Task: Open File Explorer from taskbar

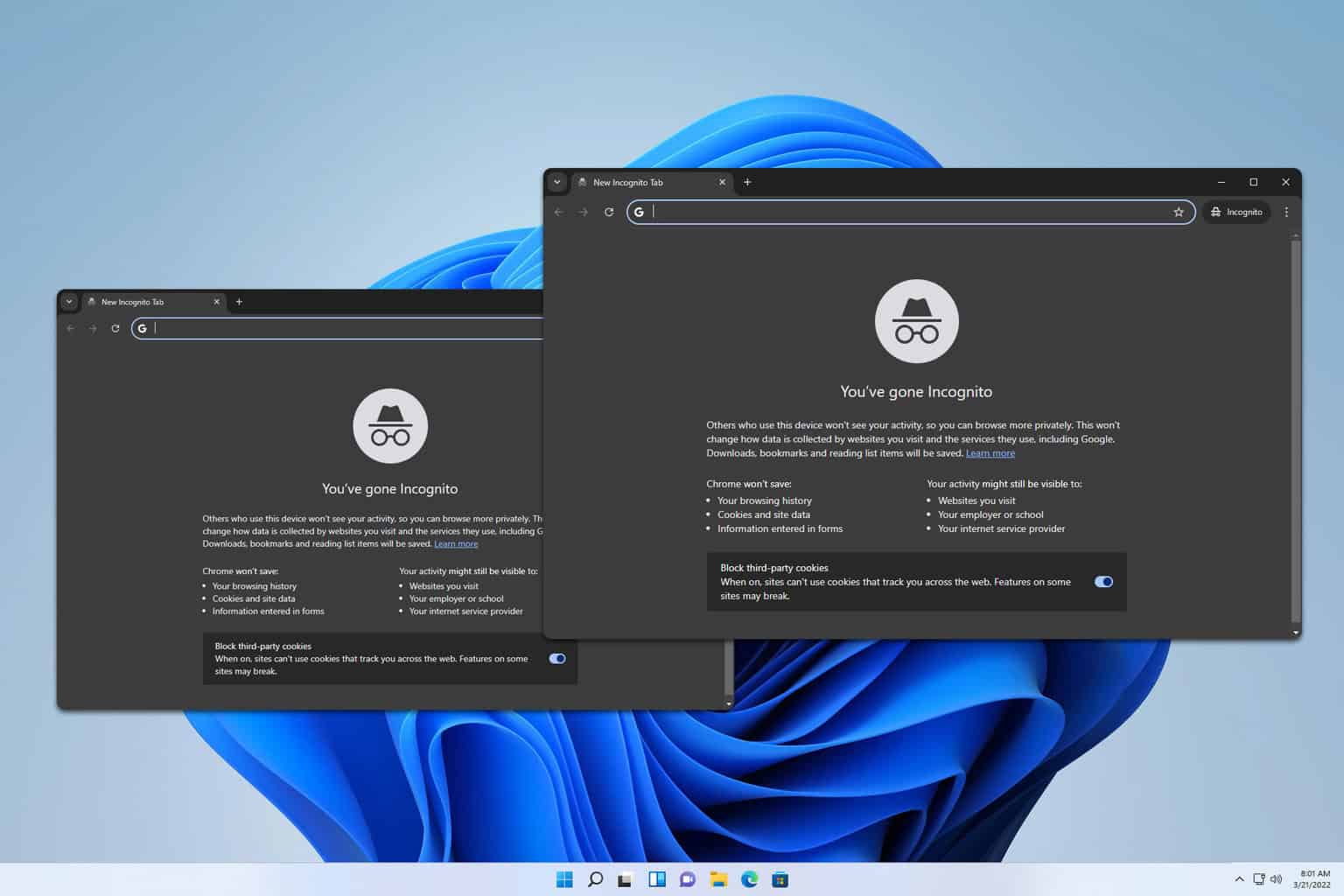Action: click(x=718, y=879)
